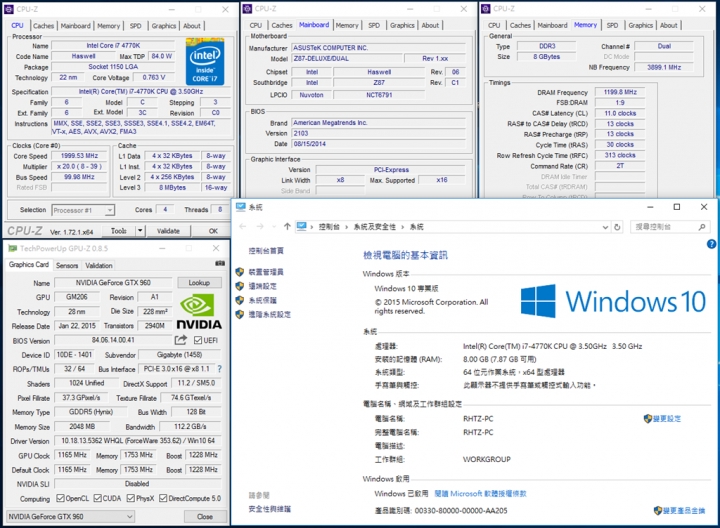The height and width of the screenshot is (528, 720).
Task: Click the product ID 00330-80000-00000-AA205
Action: [x=461, y=511]
